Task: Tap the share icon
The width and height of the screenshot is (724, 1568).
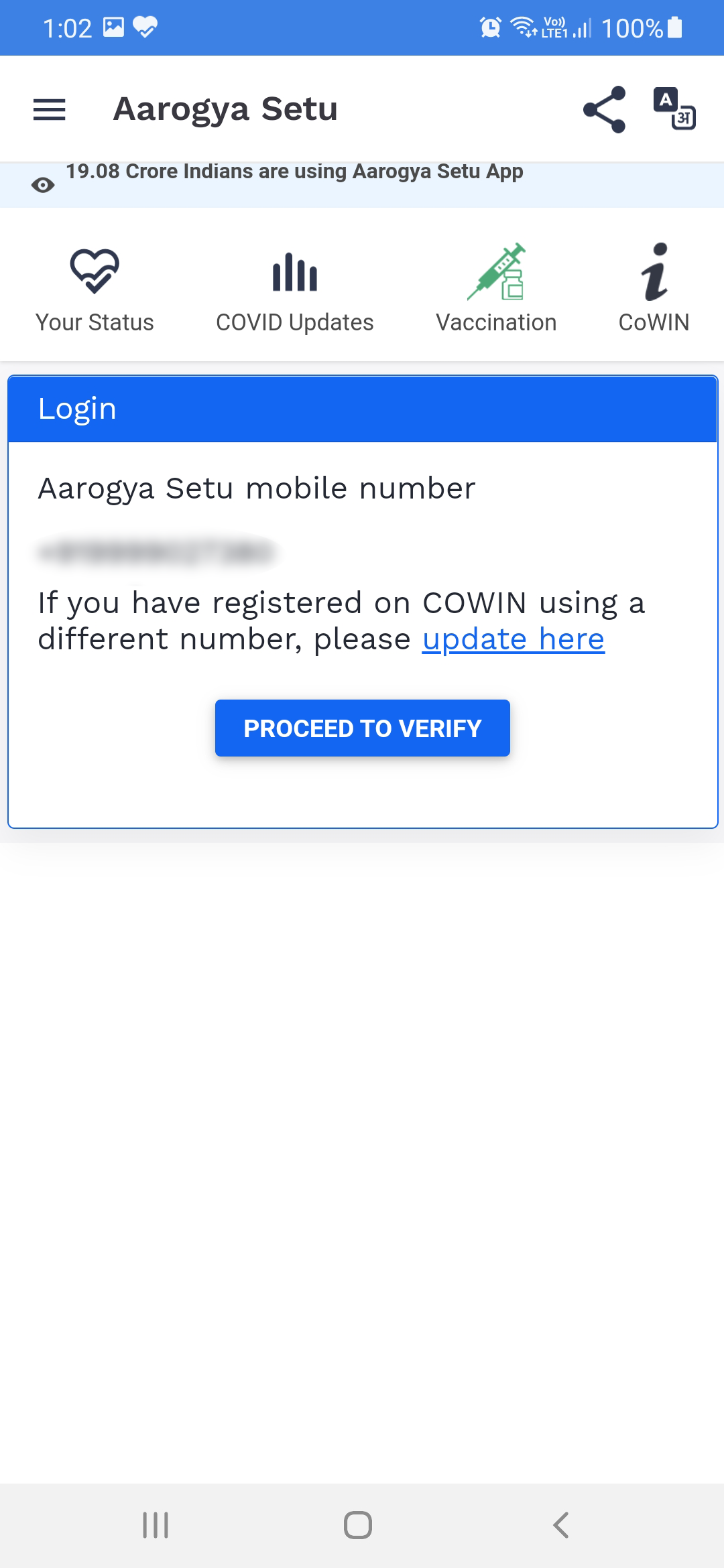Action: click(605, 109)
